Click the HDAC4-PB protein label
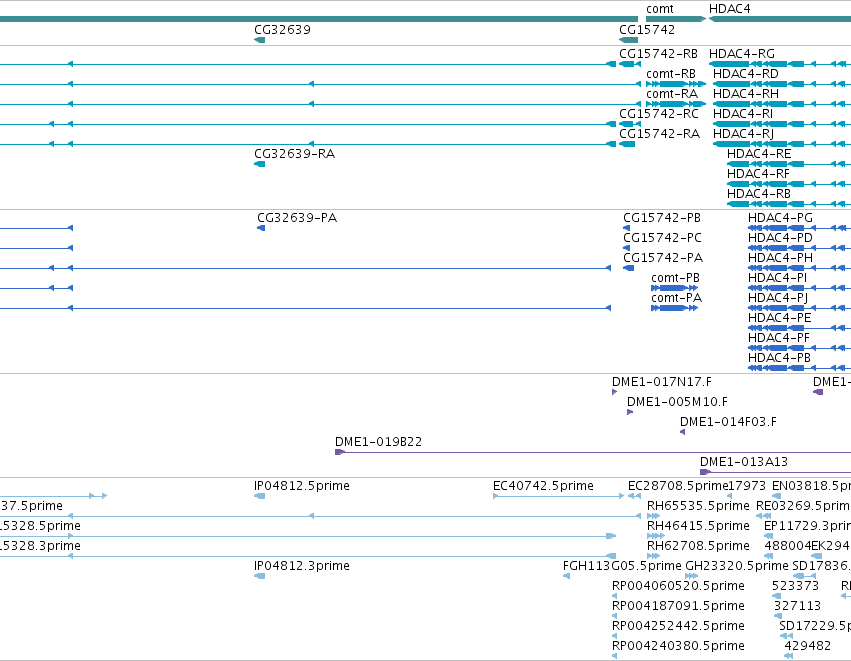The height and width of the screenshot is (661, 851). (x=779, y=359)
